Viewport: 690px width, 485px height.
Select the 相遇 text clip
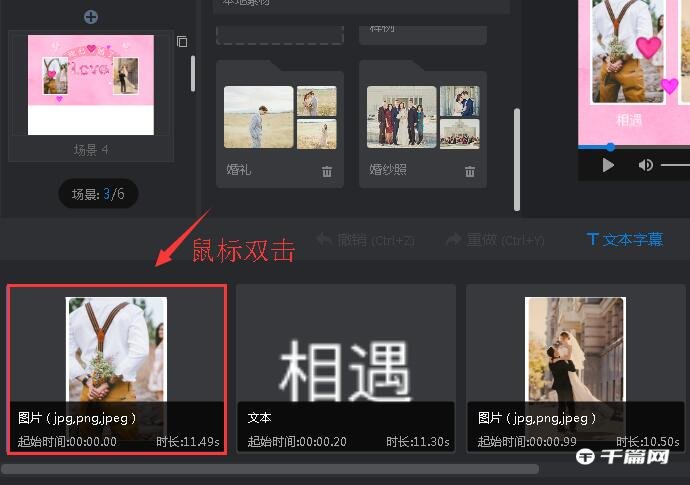tap(346, 368)
